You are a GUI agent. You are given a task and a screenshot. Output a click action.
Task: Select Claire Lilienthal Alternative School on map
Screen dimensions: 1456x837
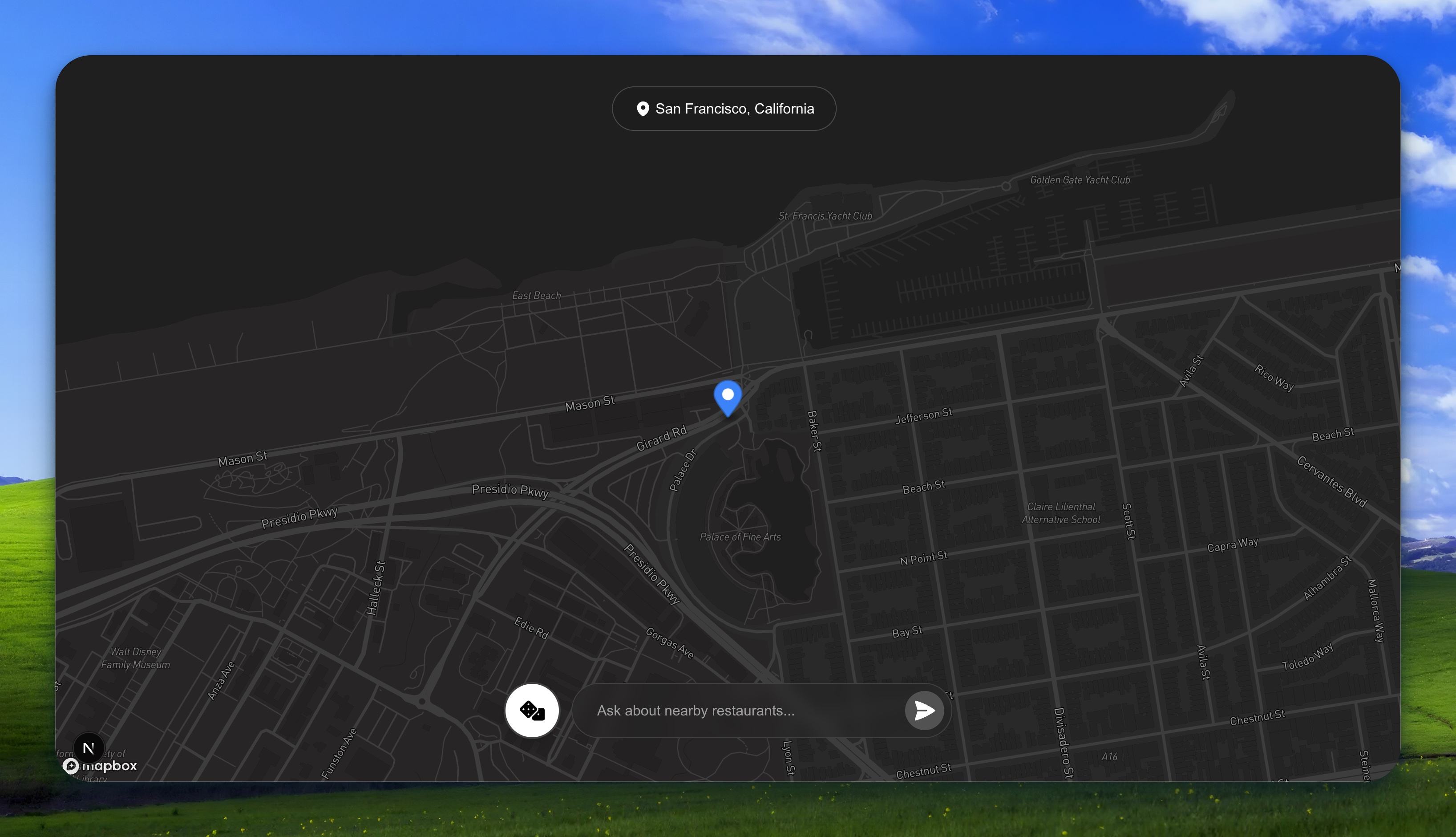coord(1061,513)
